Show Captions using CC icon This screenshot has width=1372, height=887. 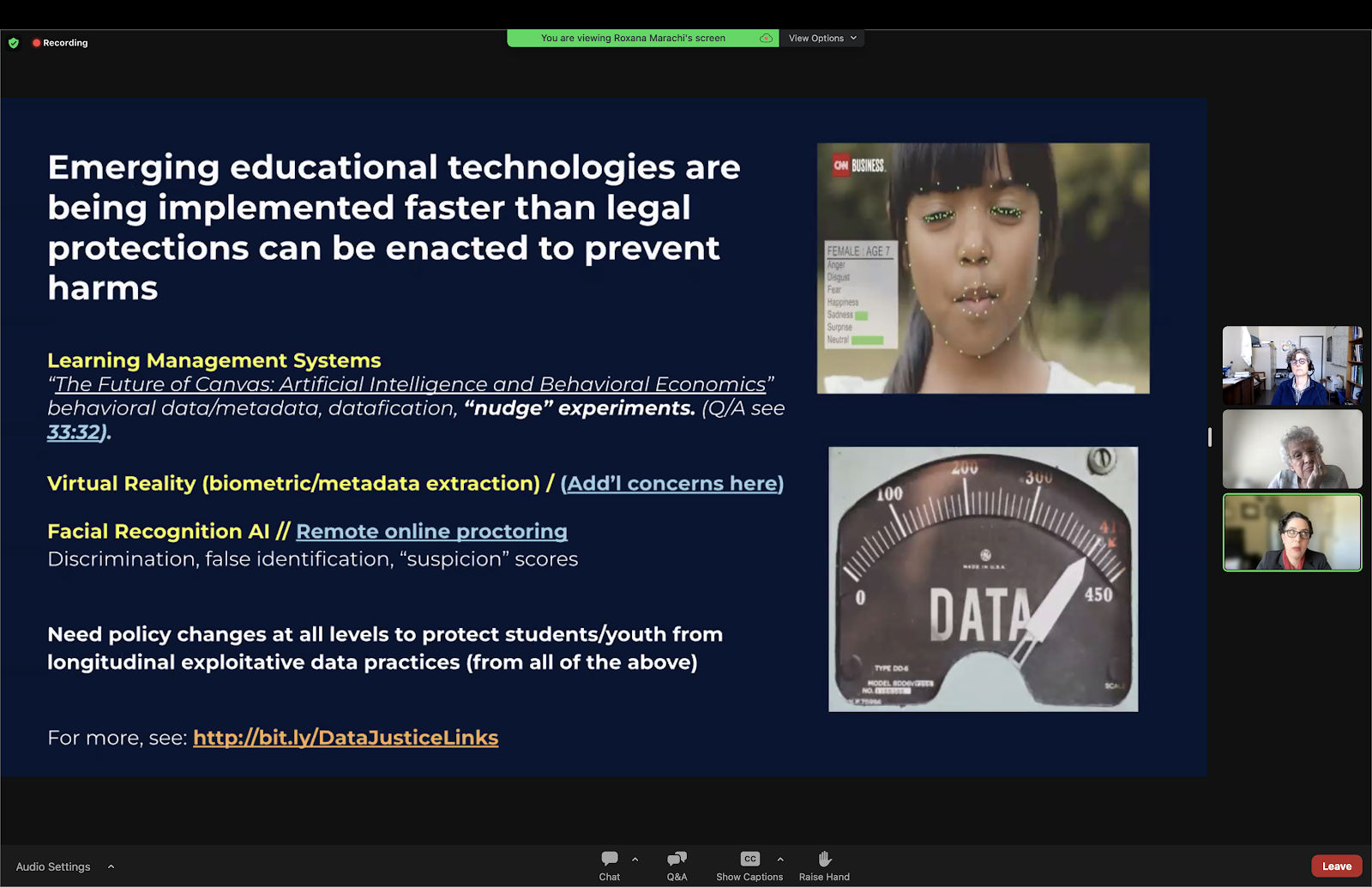(x=749, y=866)
